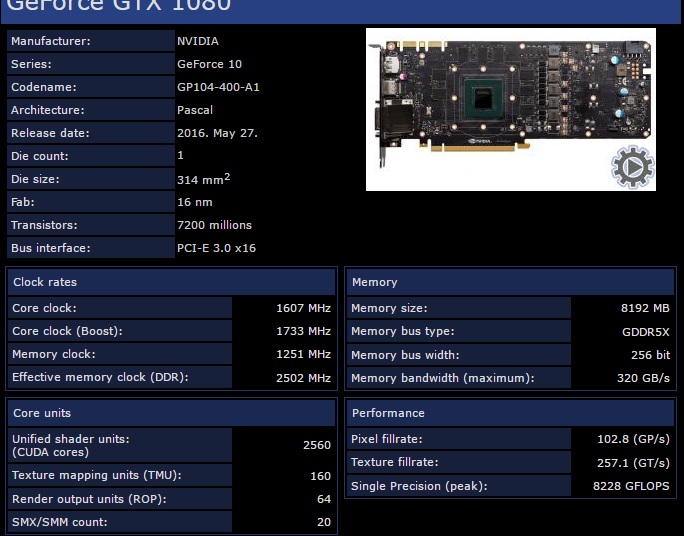684x536 pixels.
Task: Click the 160 TMU value
Action: (320, 476)
